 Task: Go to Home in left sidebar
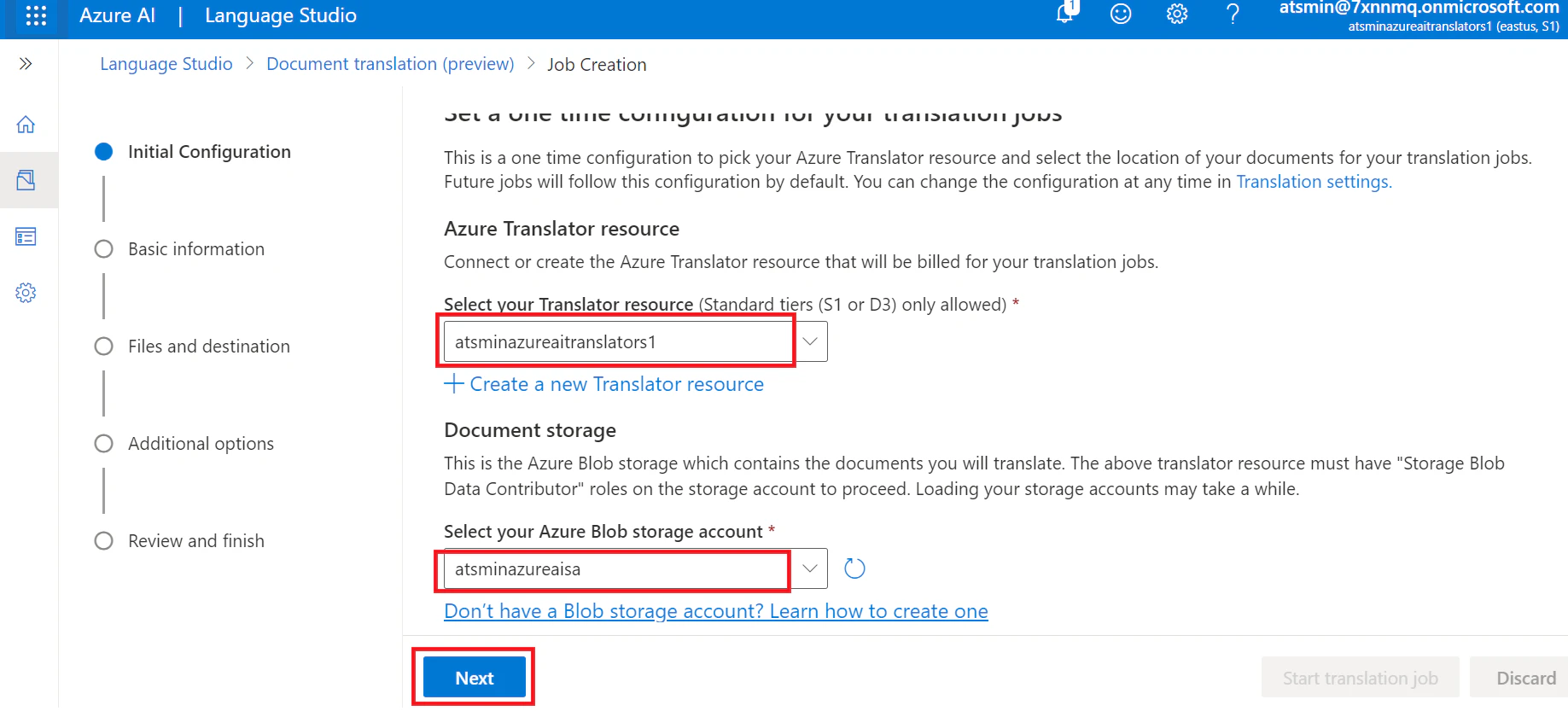click(26, 125)
